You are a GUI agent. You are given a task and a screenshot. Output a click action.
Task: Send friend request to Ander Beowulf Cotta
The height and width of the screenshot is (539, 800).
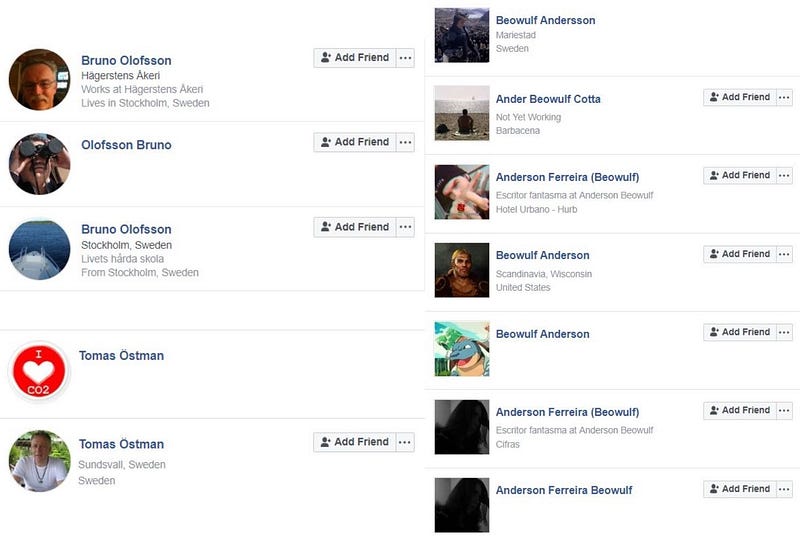(740, 97)
